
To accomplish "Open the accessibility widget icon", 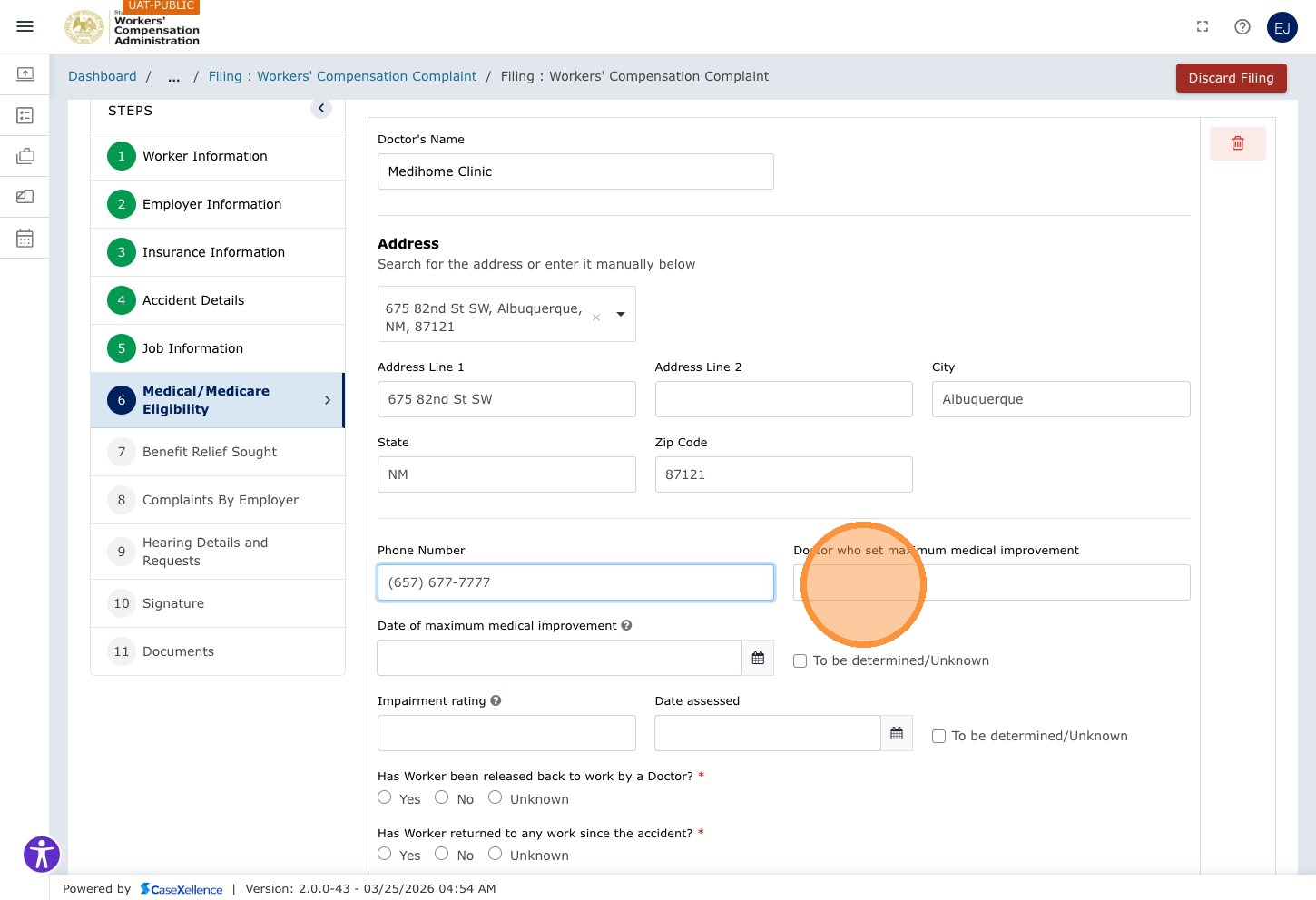I will [x=42, y=855].
